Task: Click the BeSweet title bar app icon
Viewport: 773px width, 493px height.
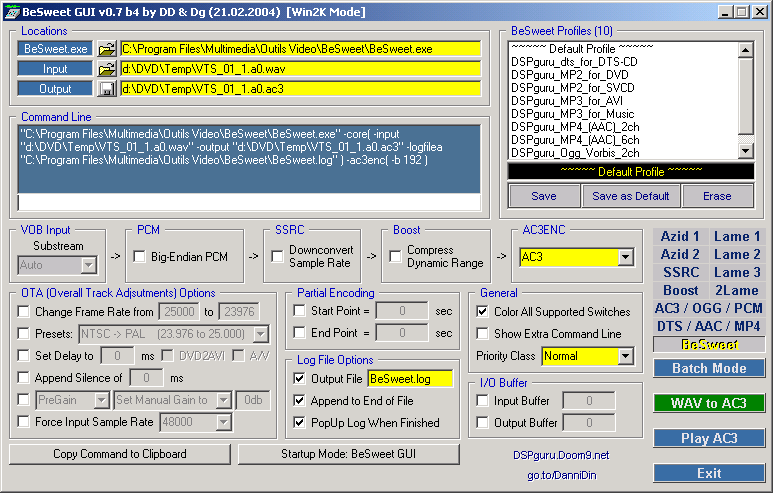Action: point(12,12)
